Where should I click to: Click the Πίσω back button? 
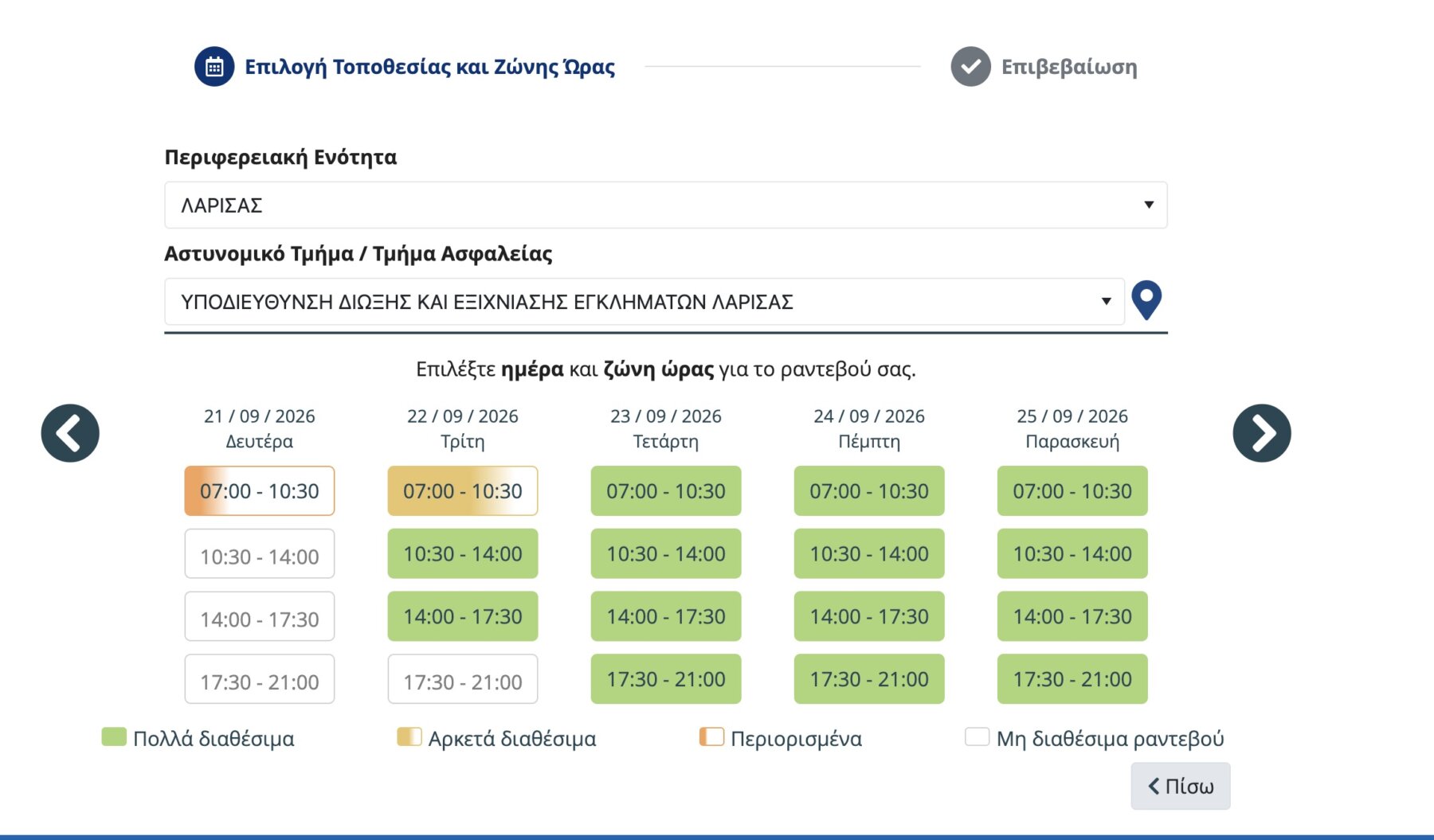click(1180, 786)
